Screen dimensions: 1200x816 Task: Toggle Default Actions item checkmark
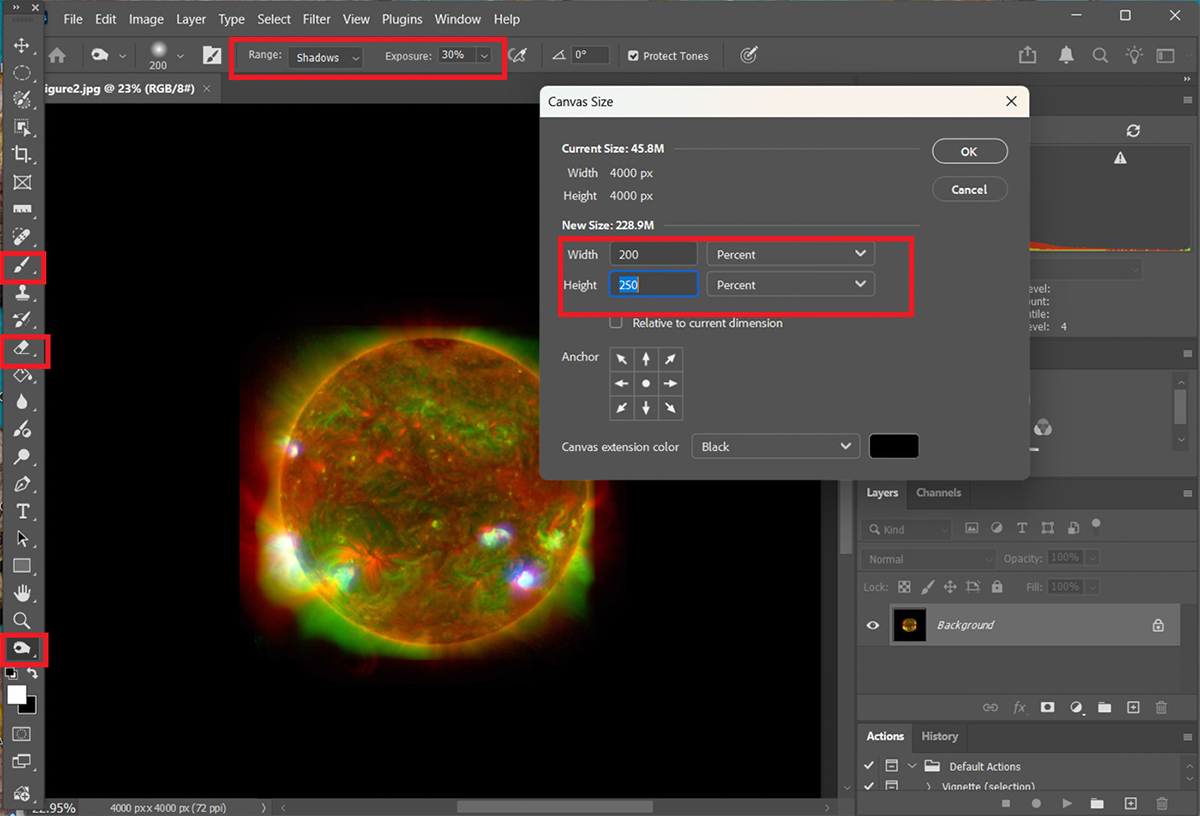868,766
